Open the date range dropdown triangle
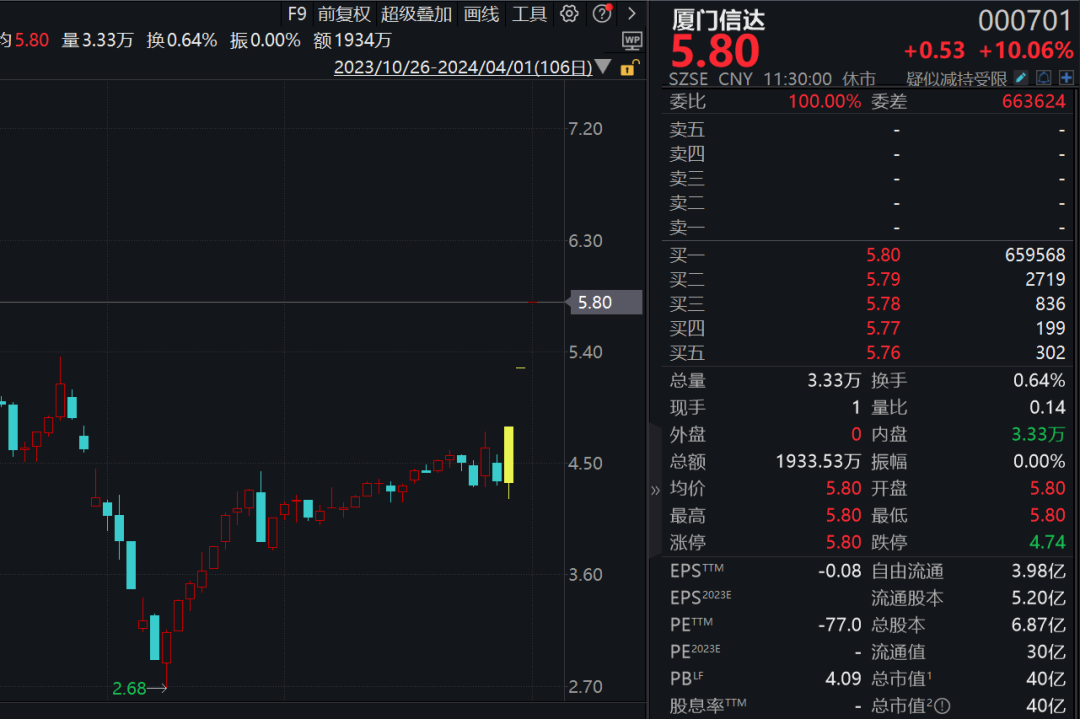 coord(603,67)
